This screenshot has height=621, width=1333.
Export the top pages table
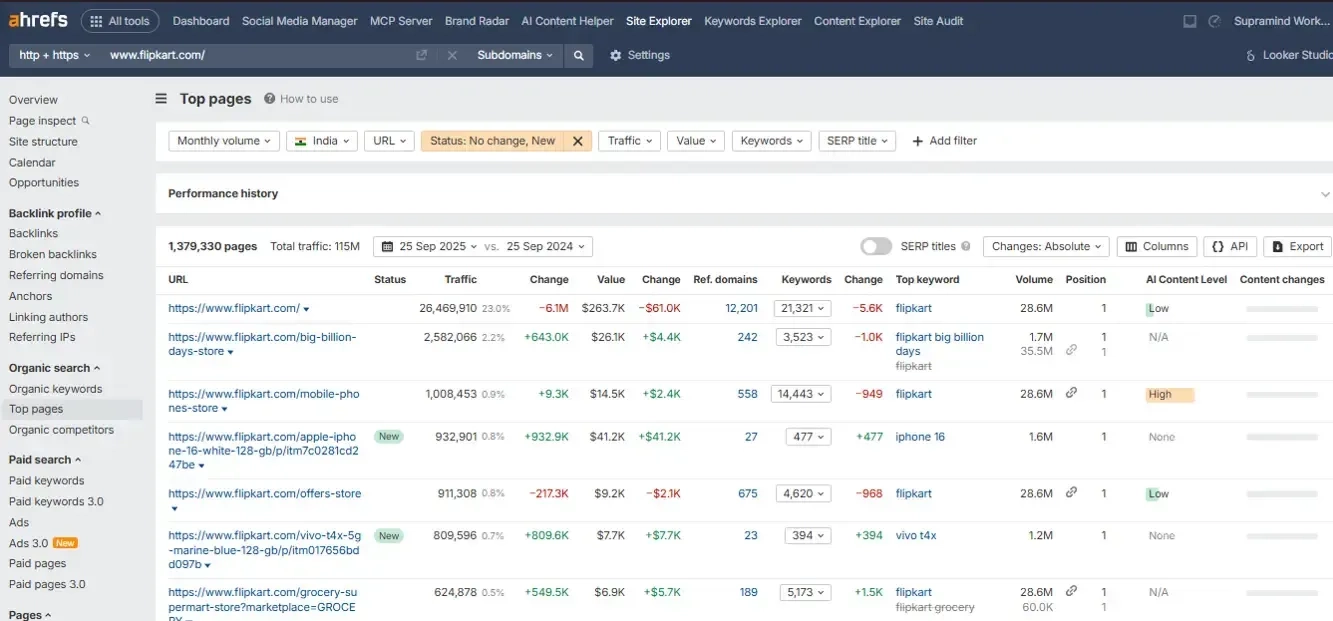coord(1298,246)
